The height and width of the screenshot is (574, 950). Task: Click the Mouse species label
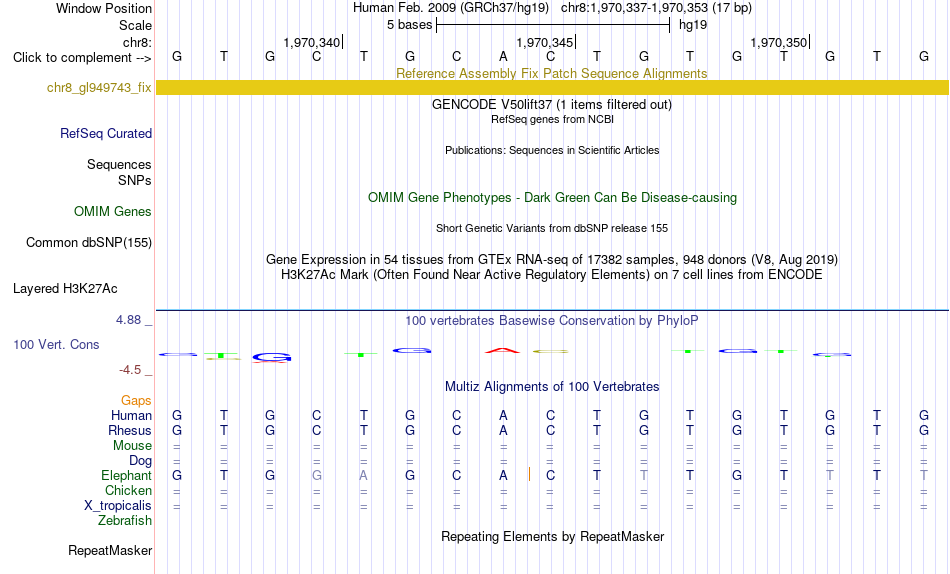point(132,446)
